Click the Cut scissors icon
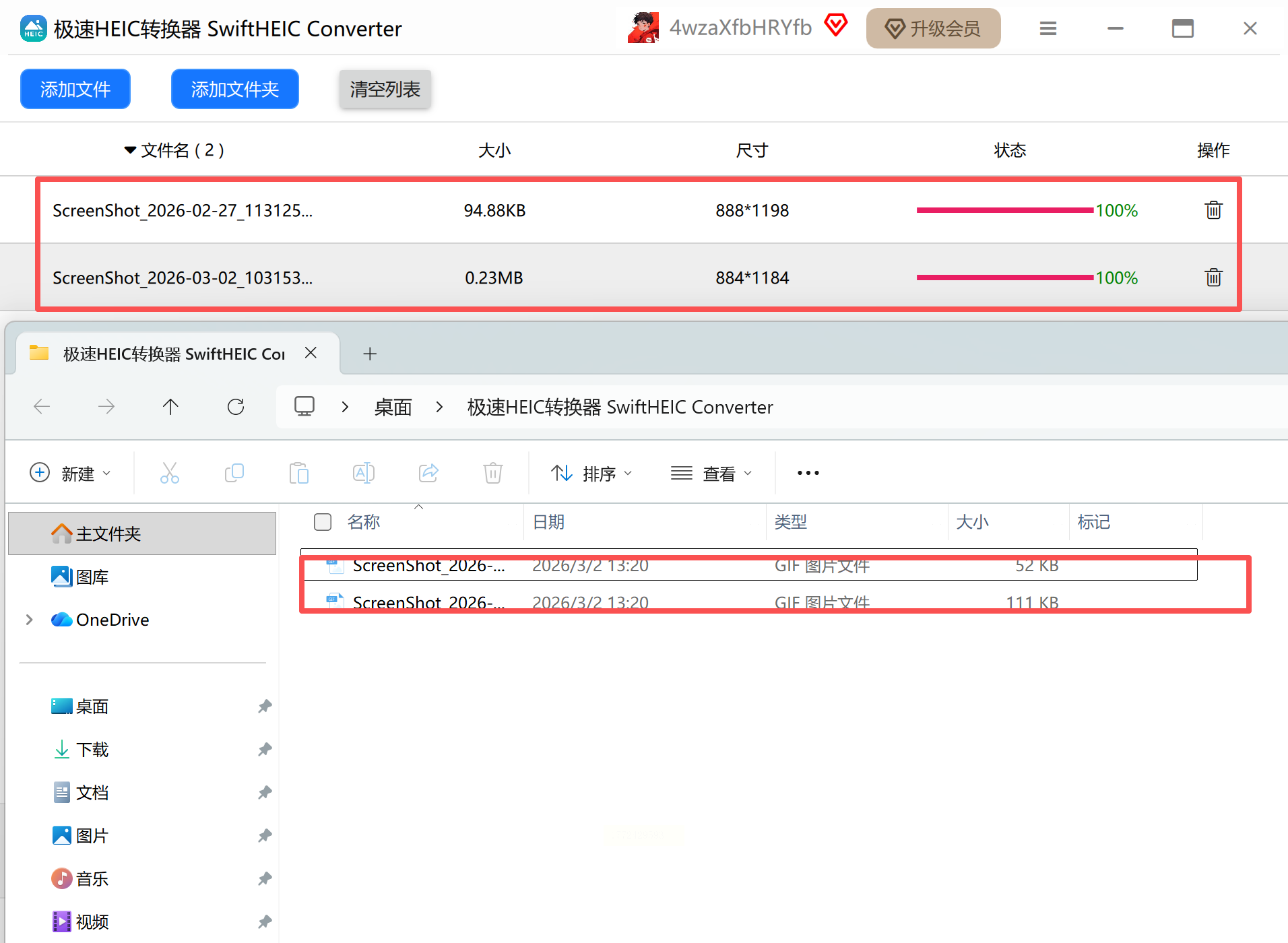1288x943 pixels. [169, 473]
